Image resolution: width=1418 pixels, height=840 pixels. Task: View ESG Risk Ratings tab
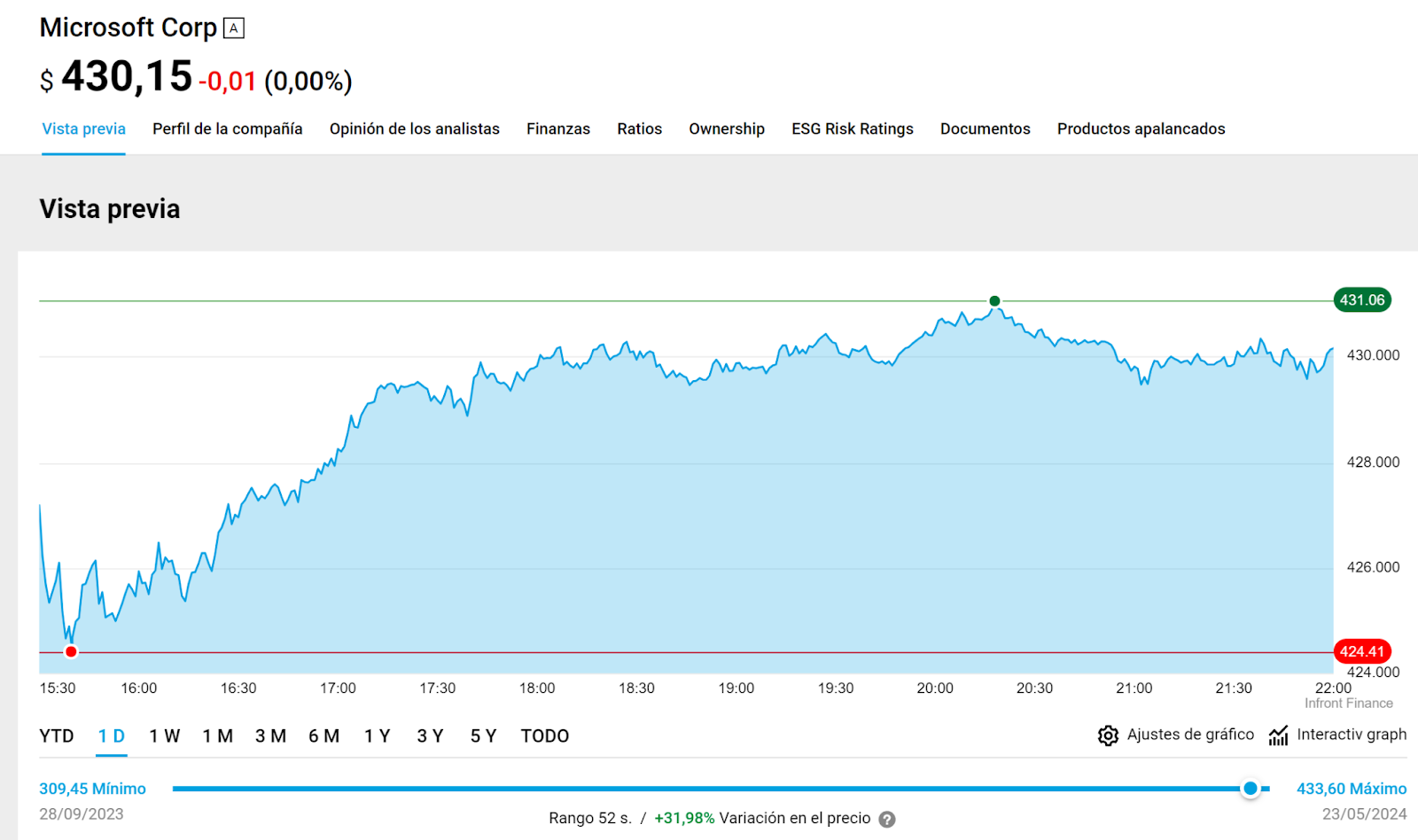point(853,128)
